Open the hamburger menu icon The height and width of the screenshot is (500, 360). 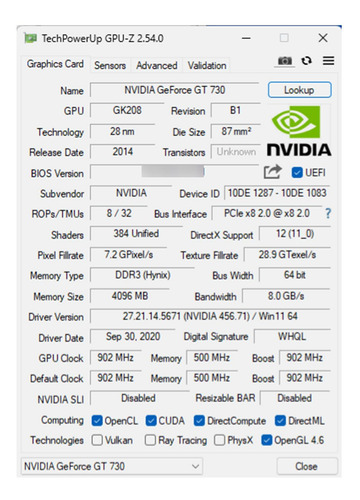[x=328, y=61]
